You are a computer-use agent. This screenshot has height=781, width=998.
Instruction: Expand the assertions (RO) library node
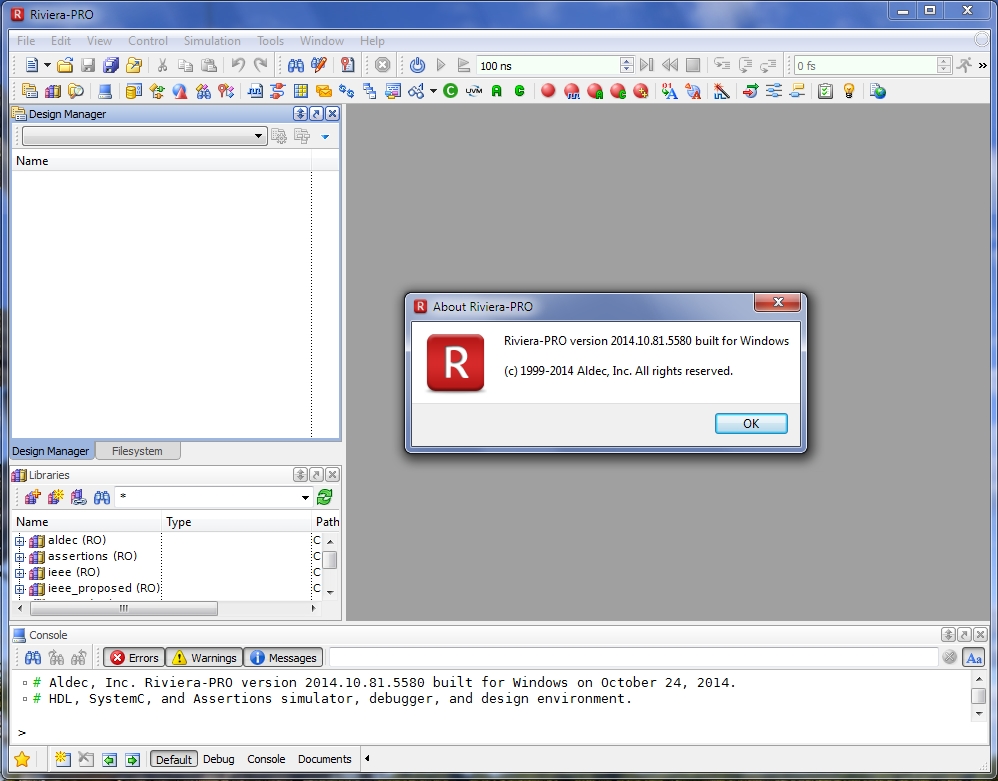click(20, 557)
